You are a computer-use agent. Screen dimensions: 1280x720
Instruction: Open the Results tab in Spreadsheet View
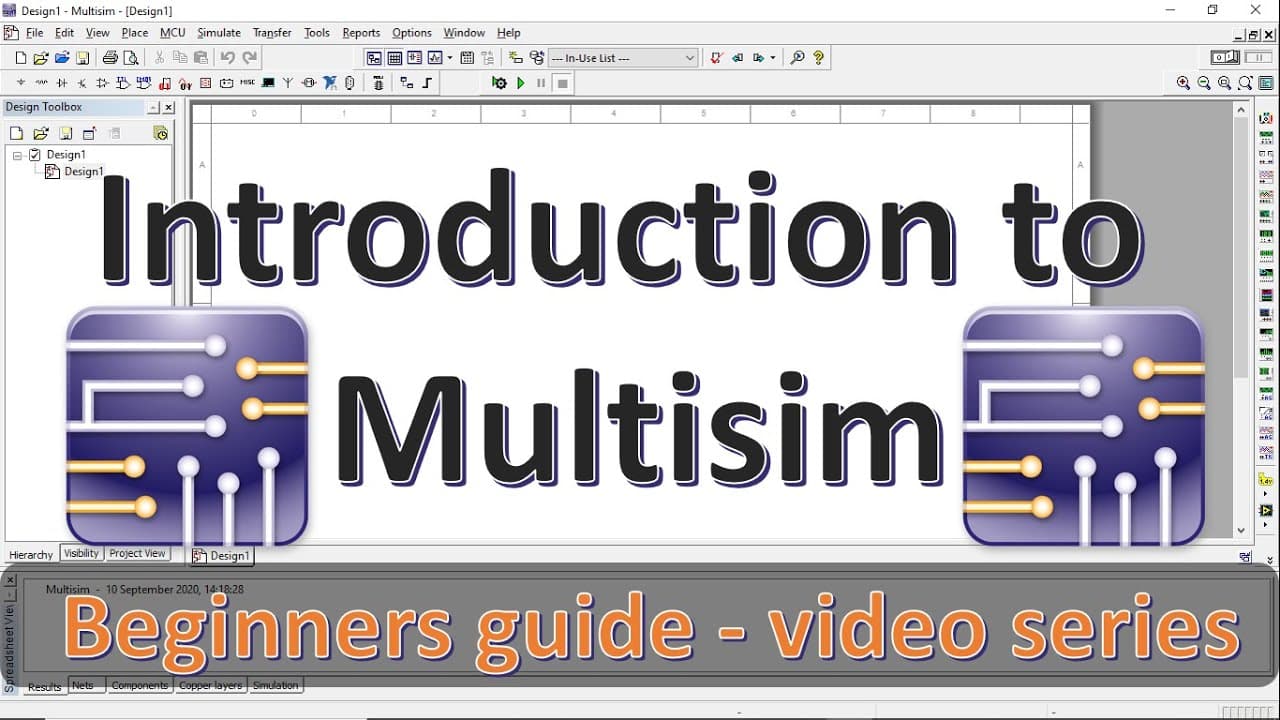[45, 686]
